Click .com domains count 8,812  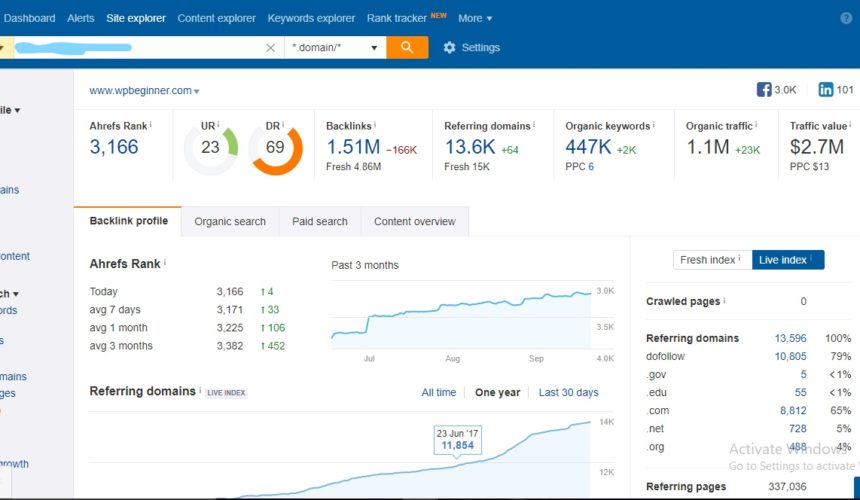click(x=793, y=411)
